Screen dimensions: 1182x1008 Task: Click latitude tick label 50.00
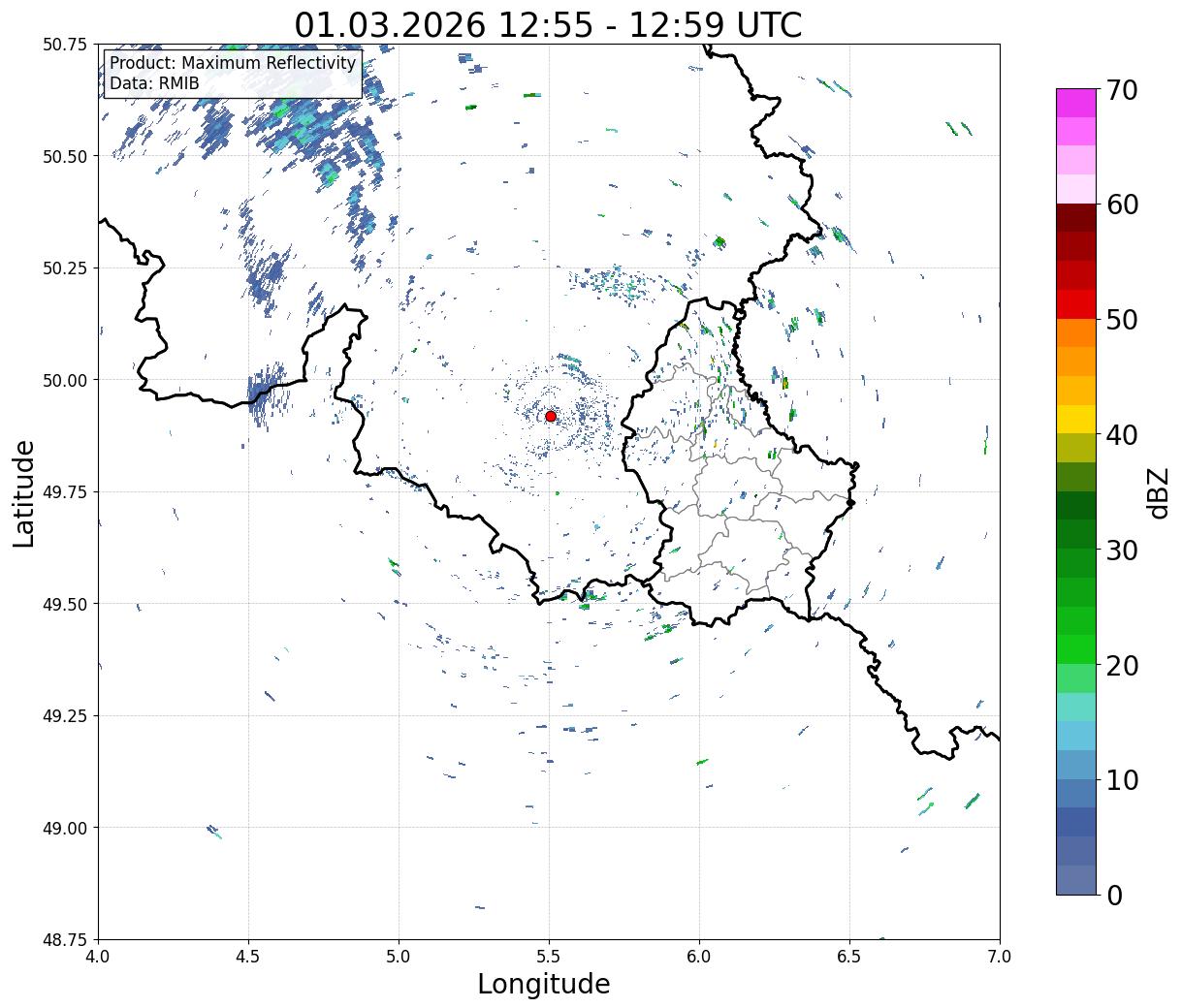coord(64,380)
